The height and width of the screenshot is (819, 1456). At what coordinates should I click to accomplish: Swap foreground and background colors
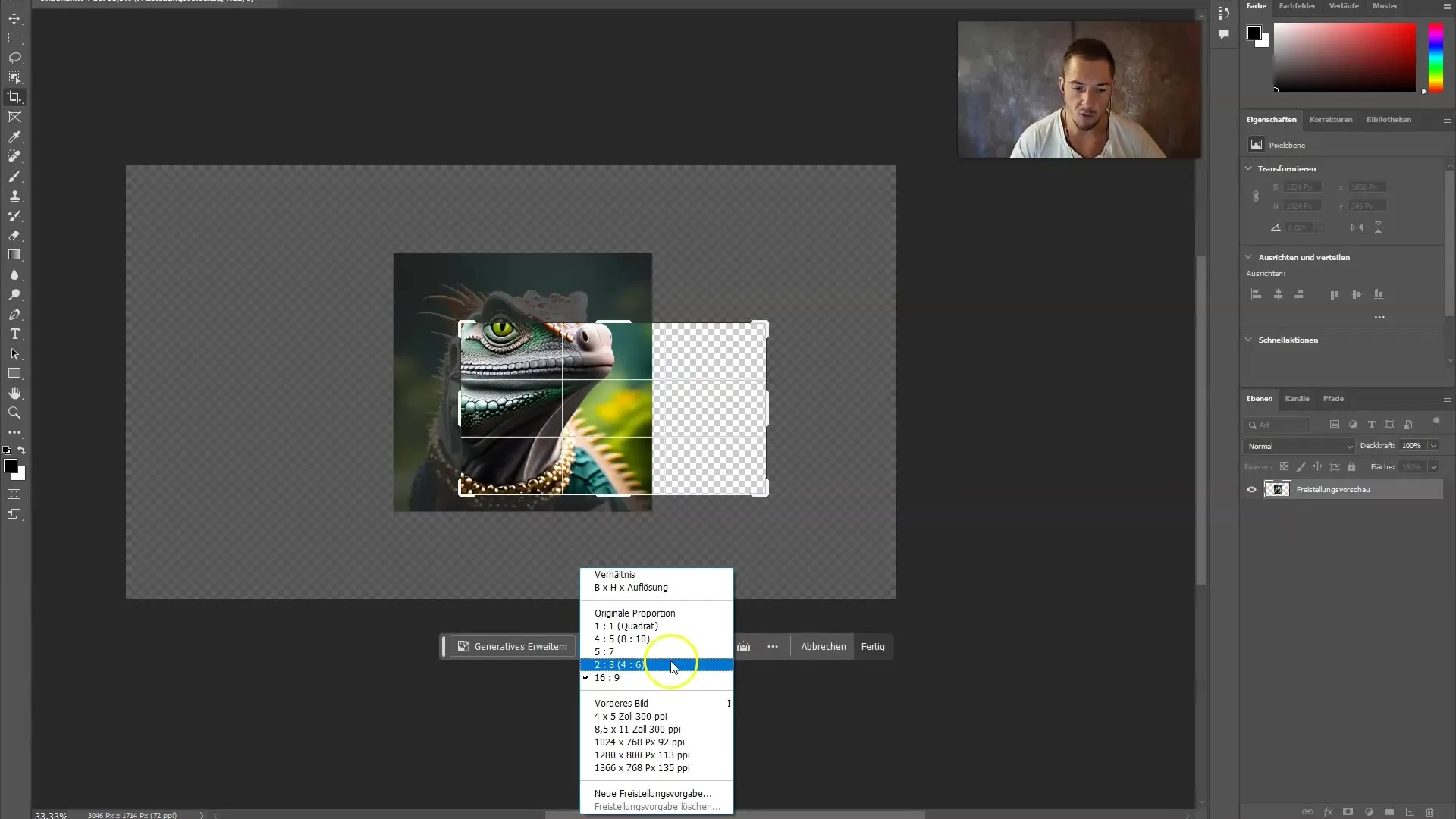[22, 450]
